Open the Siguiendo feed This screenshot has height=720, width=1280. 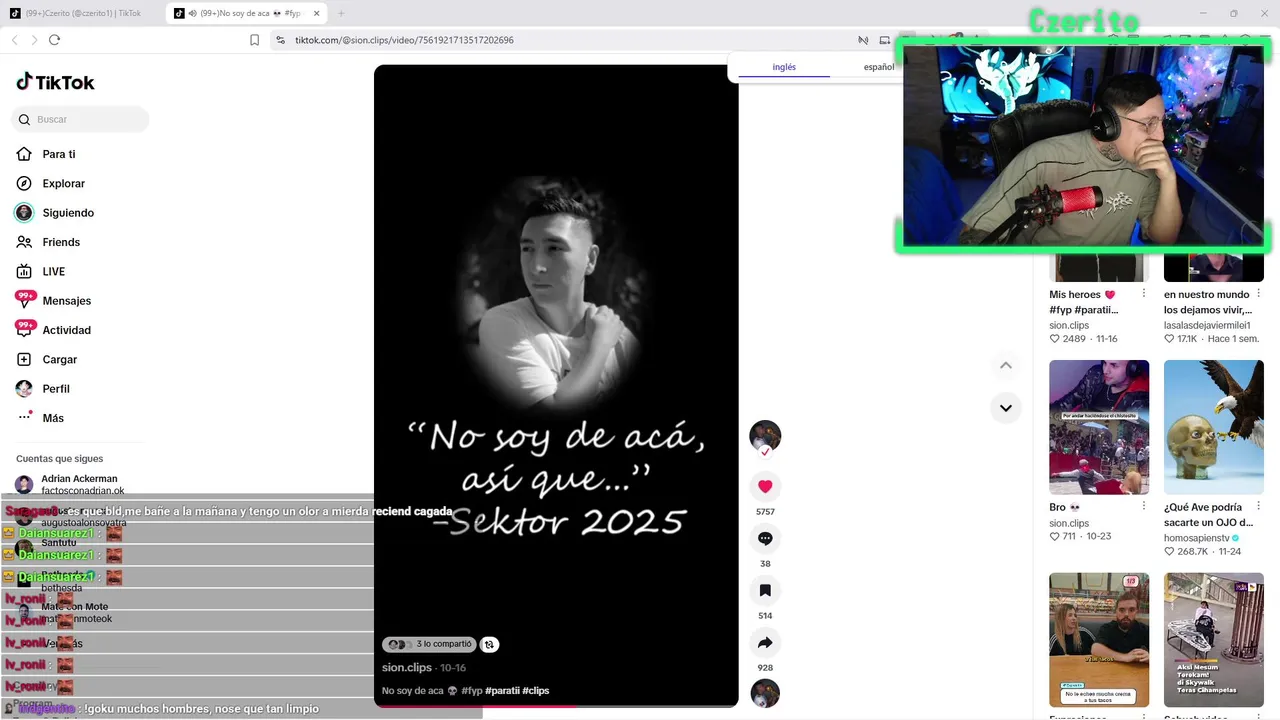[x=68, y=213]
